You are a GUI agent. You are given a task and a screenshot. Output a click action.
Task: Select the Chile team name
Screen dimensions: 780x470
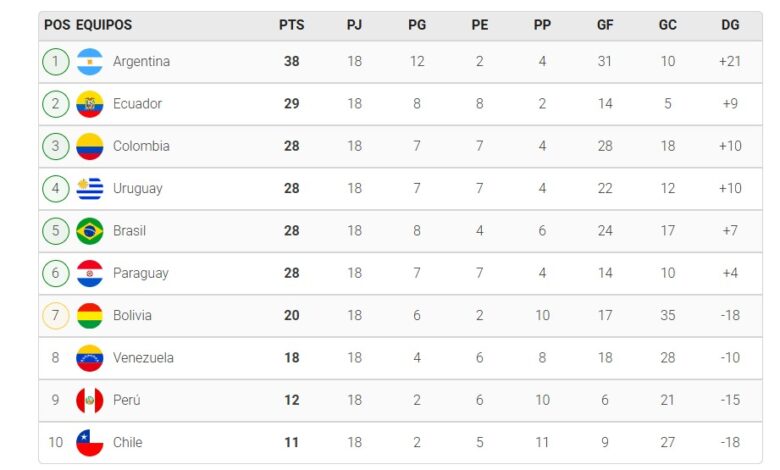tap(128, 443)
